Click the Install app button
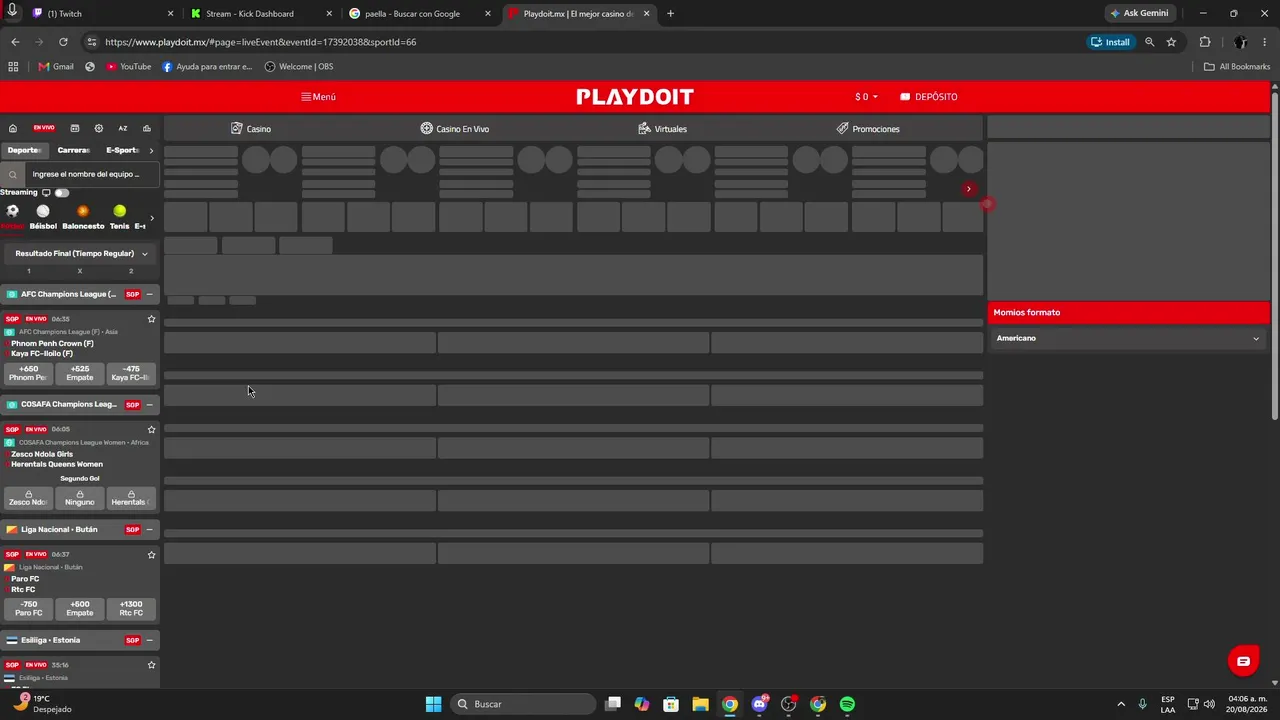 [1110, 42]
